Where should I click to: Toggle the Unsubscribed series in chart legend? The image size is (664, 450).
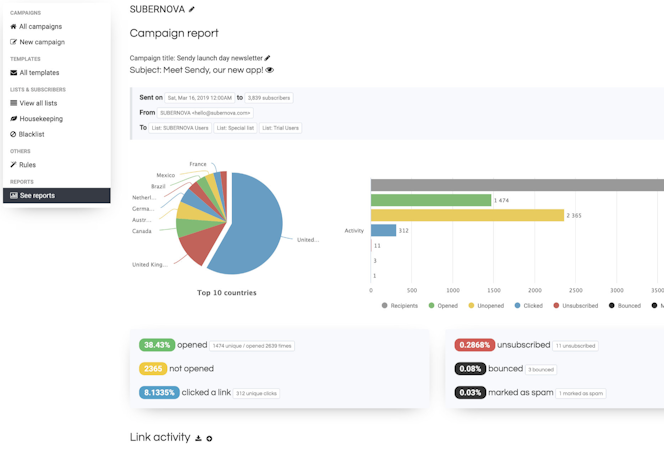[x=575, y=306]
